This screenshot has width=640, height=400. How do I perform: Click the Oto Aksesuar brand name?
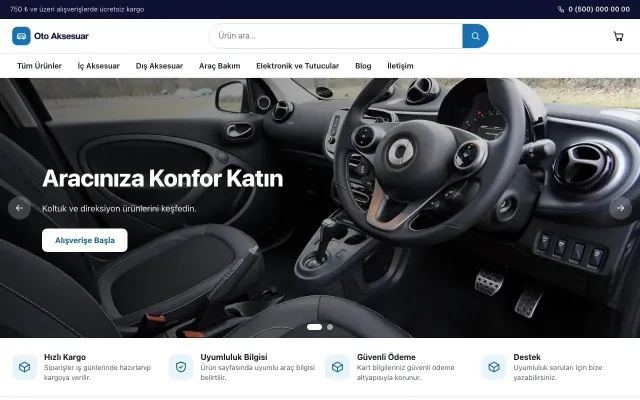tap(61, 36)
